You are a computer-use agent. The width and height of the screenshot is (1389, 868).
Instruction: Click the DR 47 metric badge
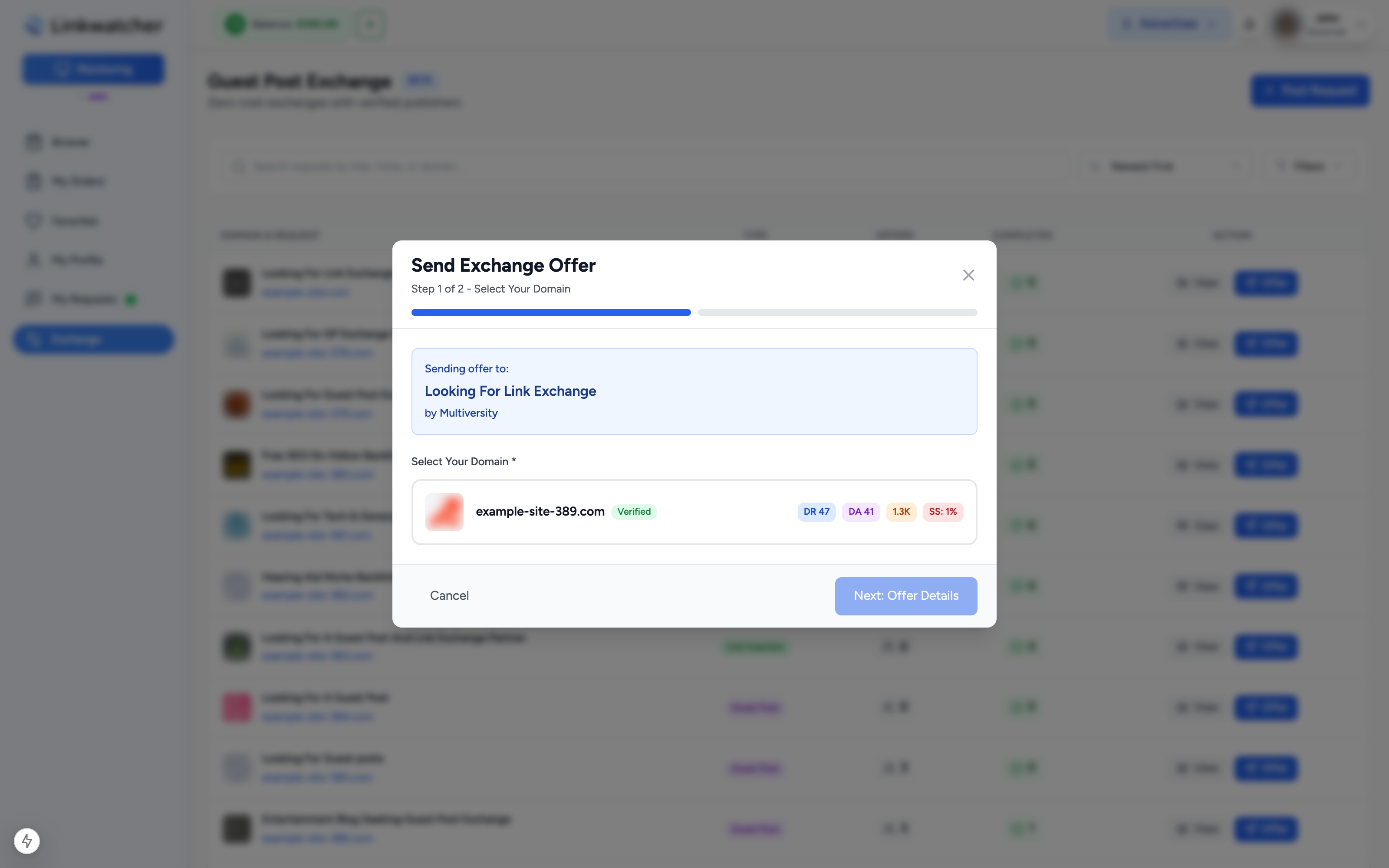point(816,512)
